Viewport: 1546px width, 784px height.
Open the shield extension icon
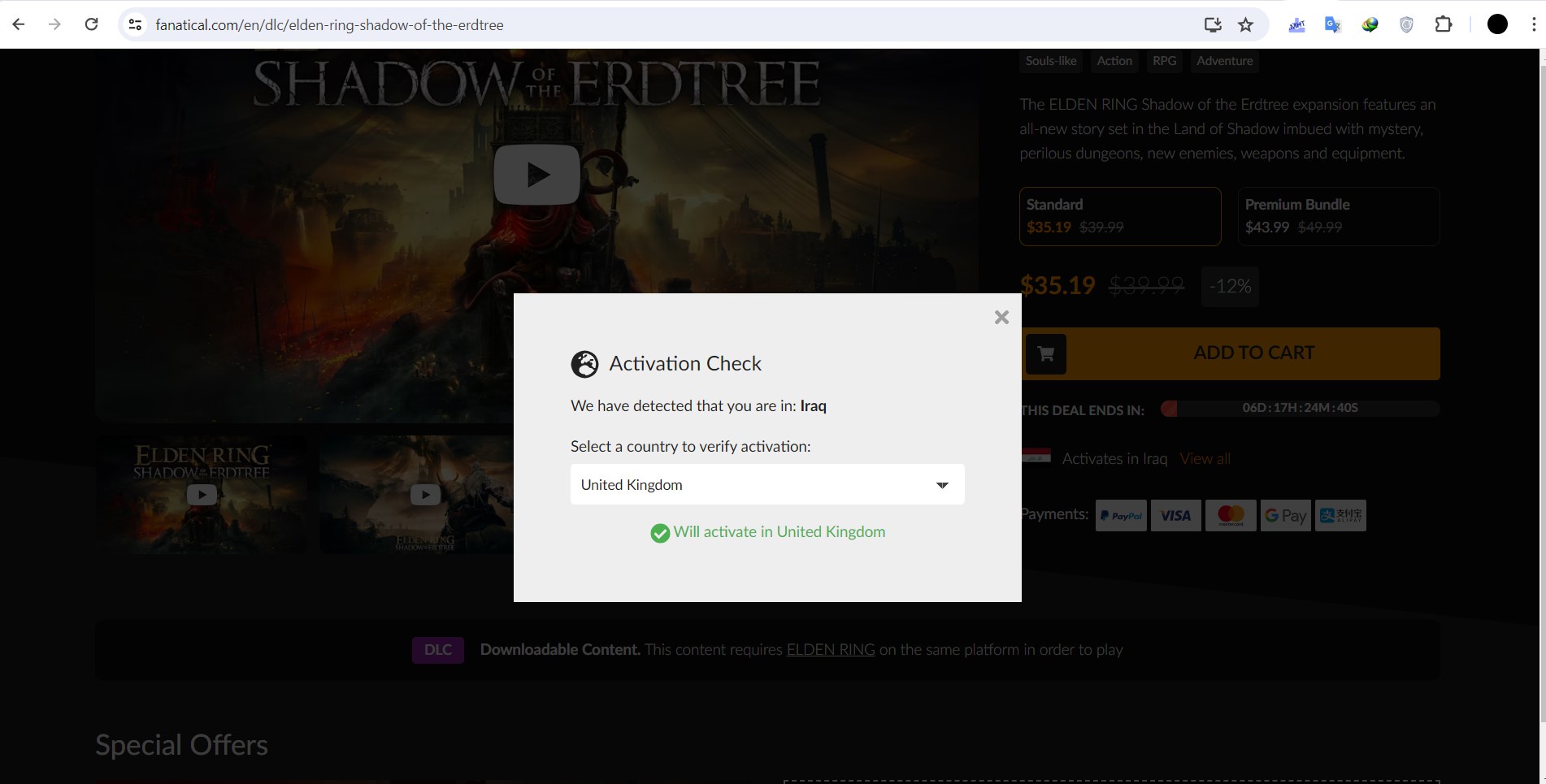(x=1406, y=24)
